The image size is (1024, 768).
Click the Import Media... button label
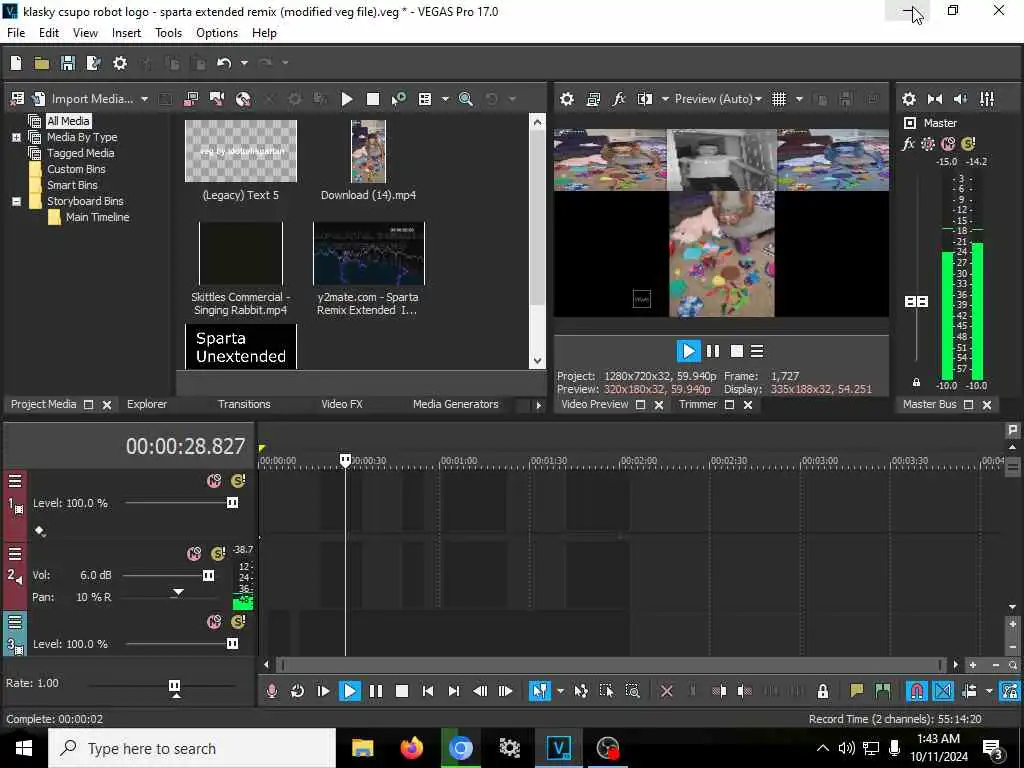tap(92, 99)
